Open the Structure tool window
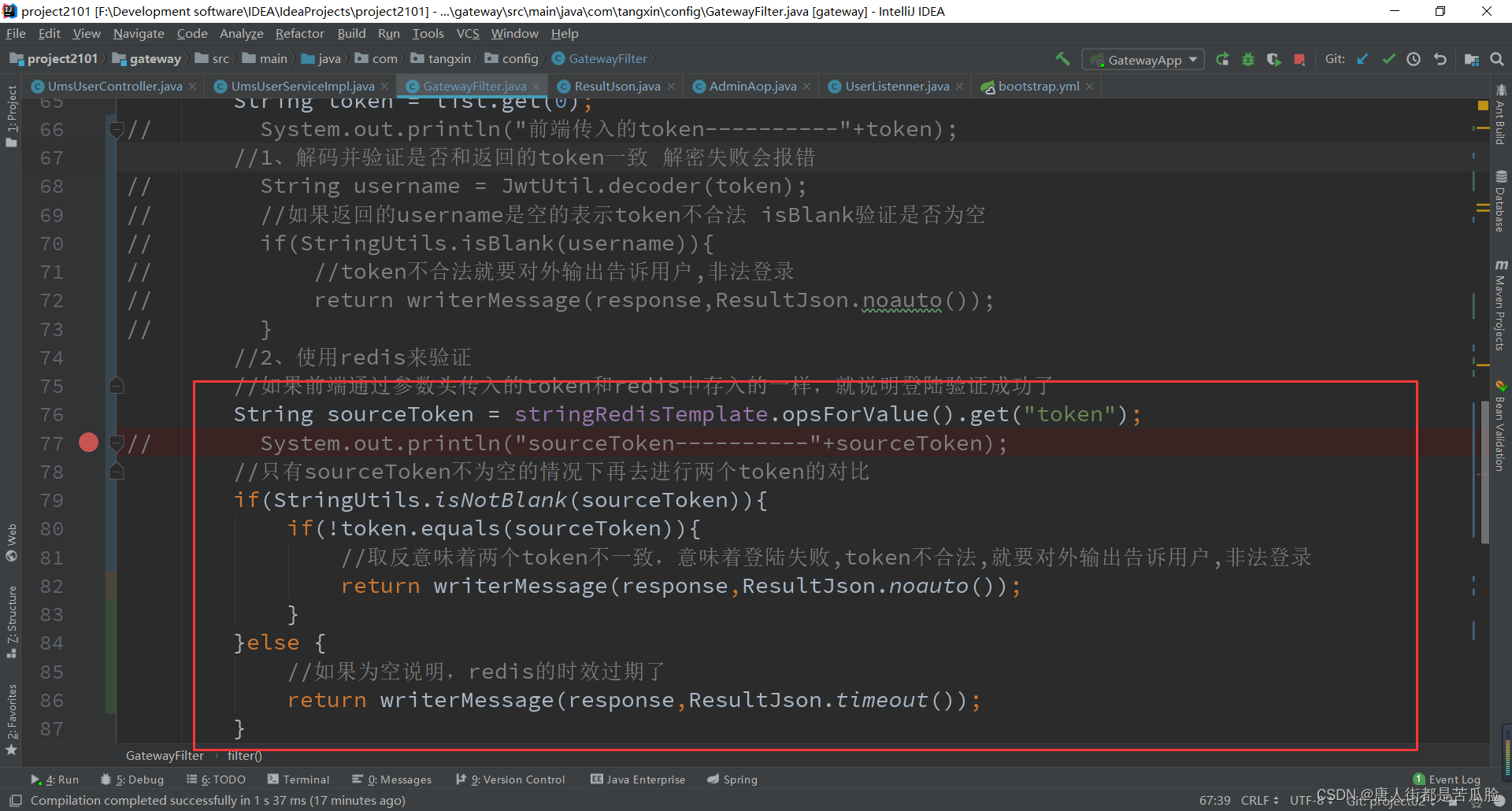This screenshot has height=811, width=1512. tap(11, 622)
